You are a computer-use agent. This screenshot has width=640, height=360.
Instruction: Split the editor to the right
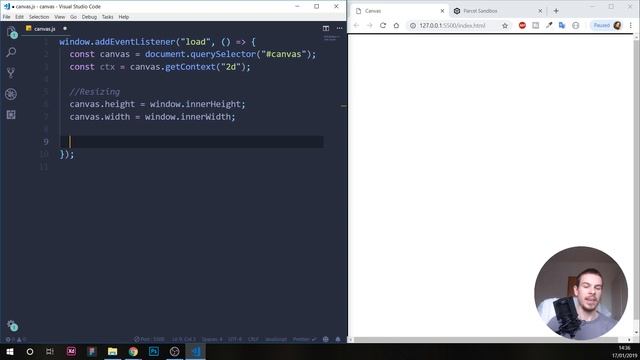[326, 28]
